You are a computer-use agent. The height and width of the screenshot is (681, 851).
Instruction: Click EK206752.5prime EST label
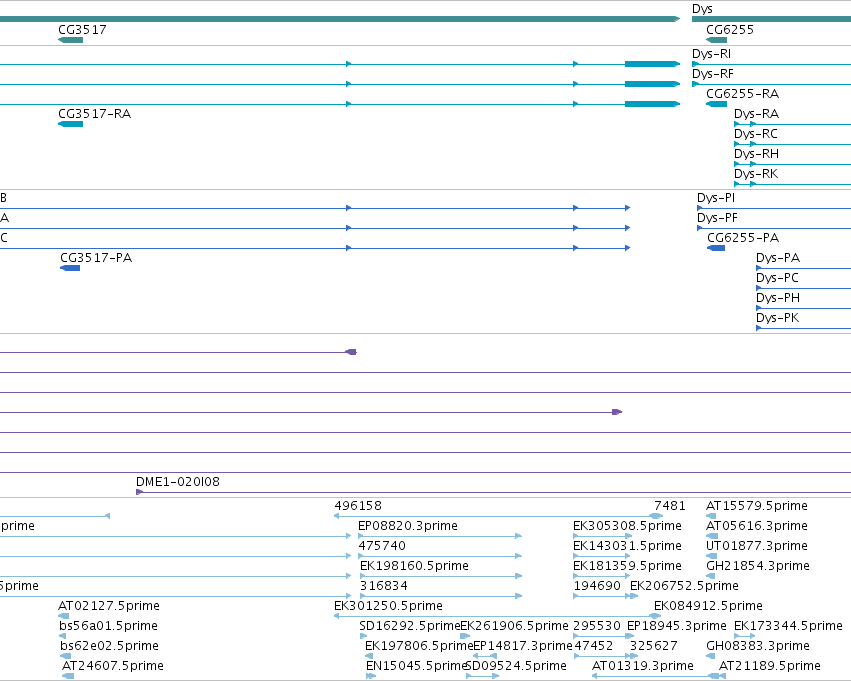click(x=684, y=586)
